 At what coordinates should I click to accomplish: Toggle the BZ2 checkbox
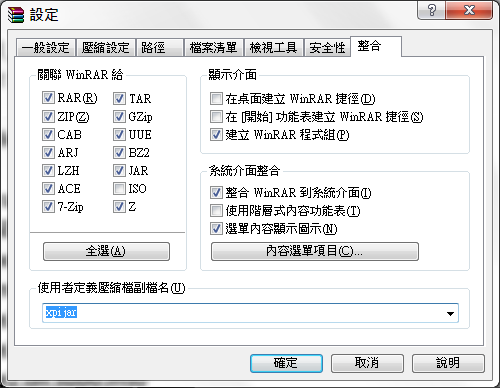[119, 152]
